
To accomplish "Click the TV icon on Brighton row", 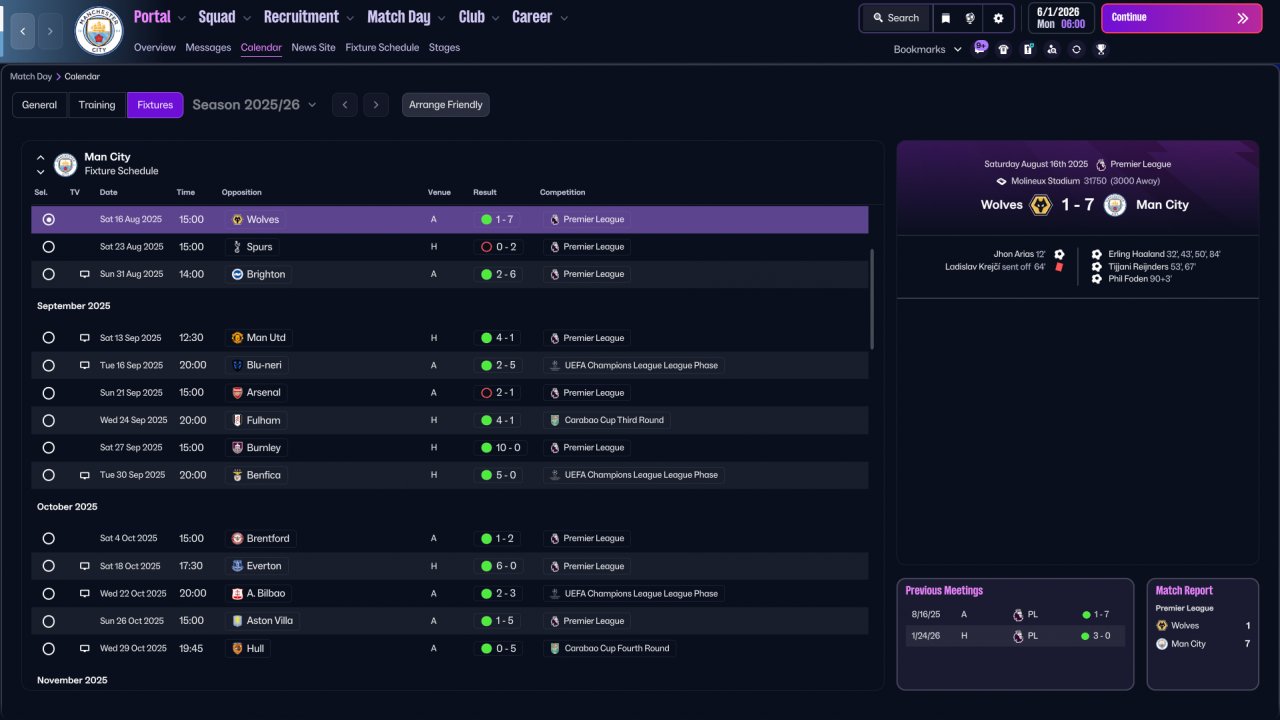I will 85,274.
